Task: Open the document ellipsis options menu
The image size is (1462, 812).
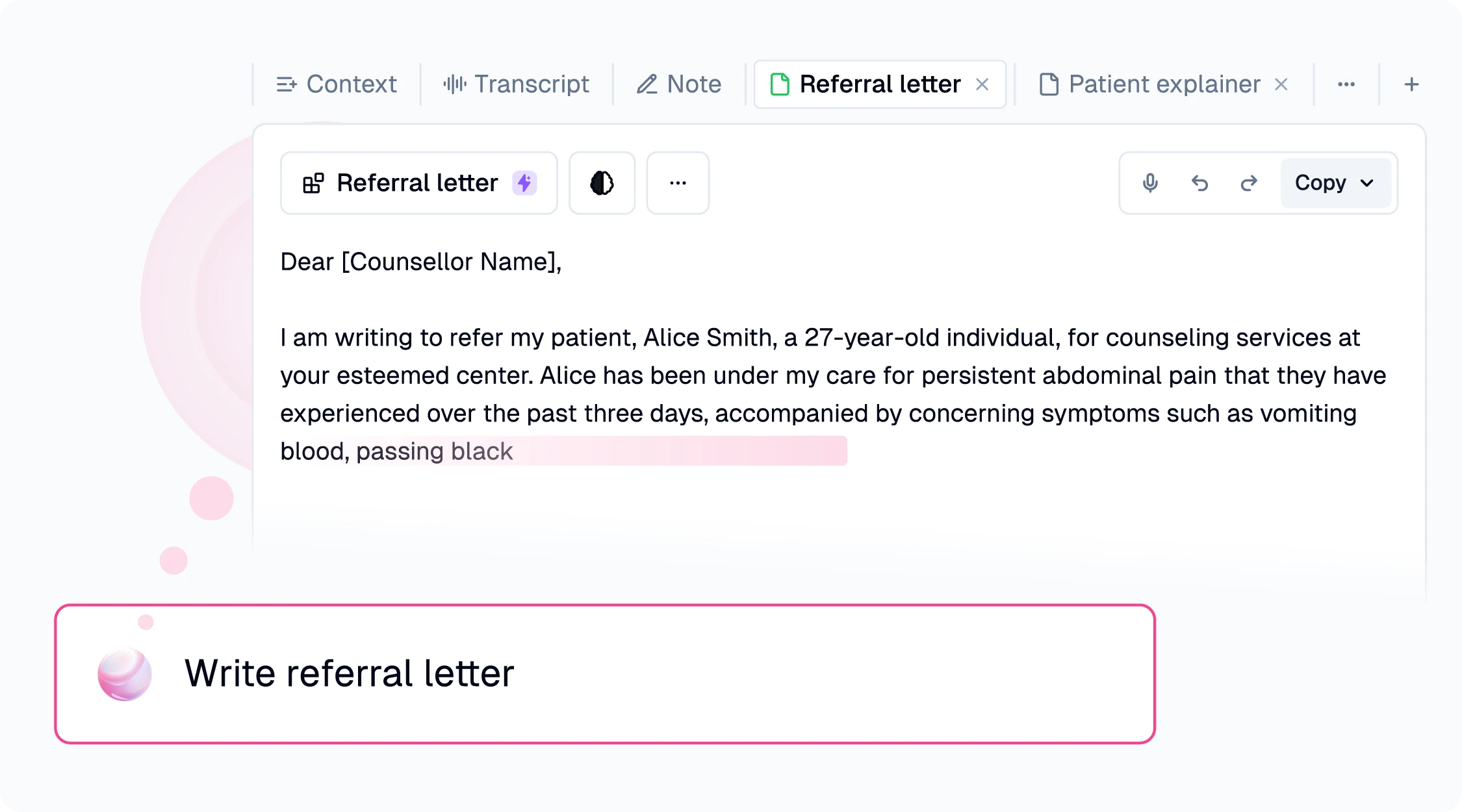Action: pos(678,183)
